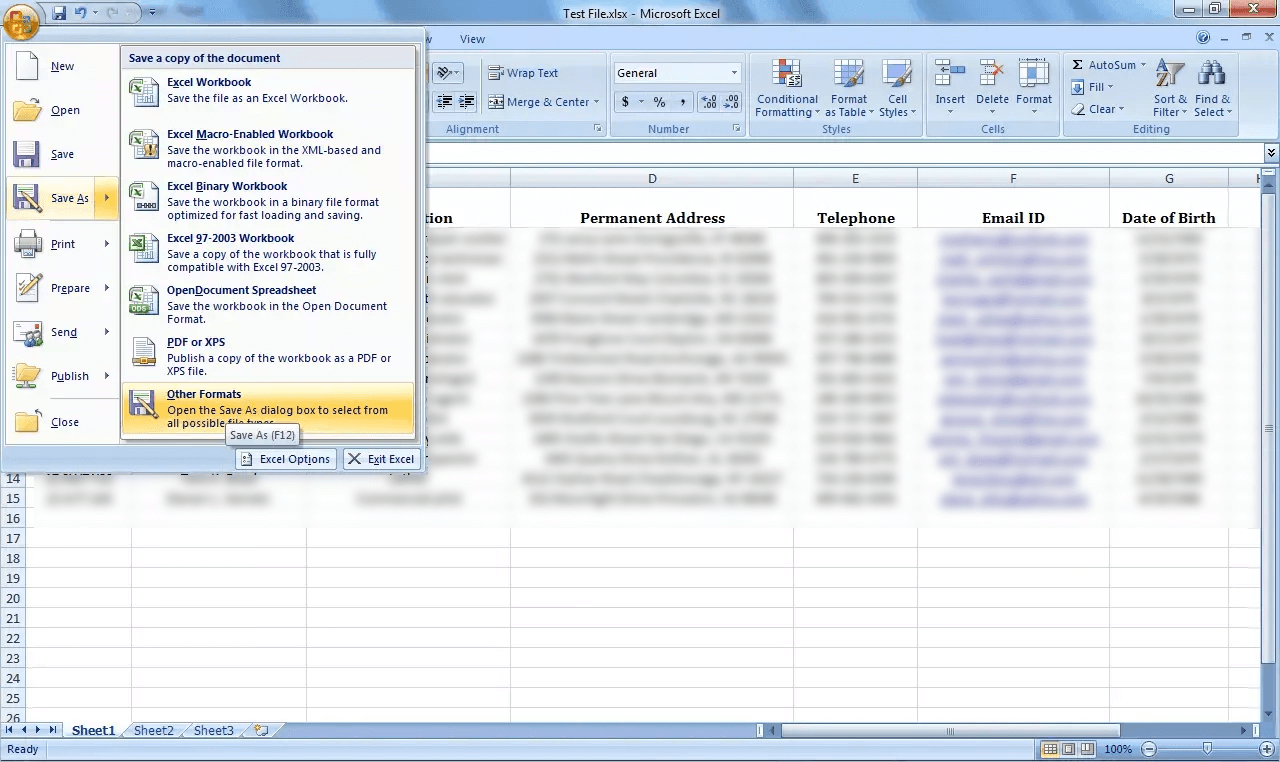Viewport: 1280px width, 762px height.
Task: Open Conditional Formatting options
Action: pos(786,88)
